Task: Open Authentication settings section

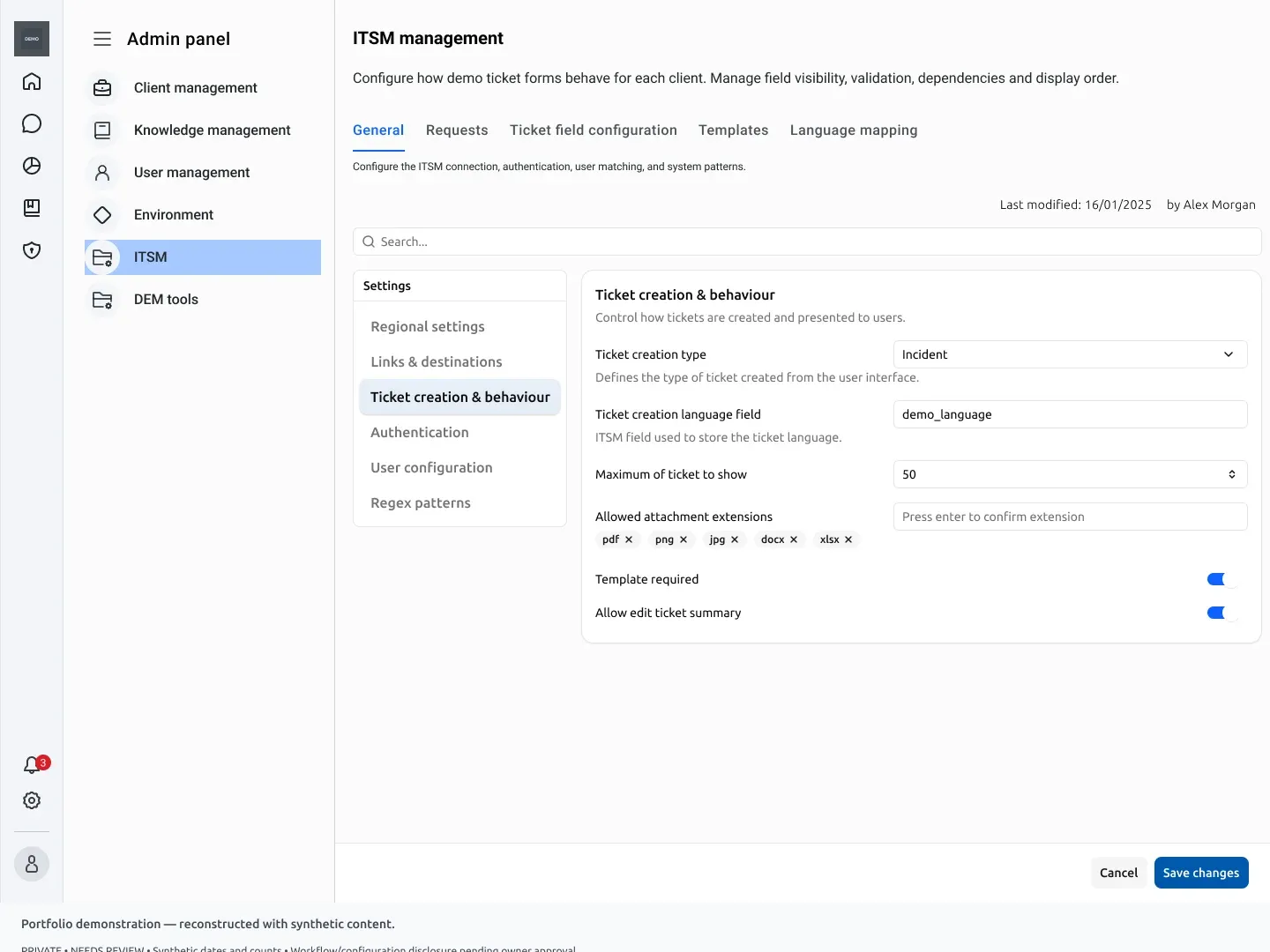Action: pos(459,432)
